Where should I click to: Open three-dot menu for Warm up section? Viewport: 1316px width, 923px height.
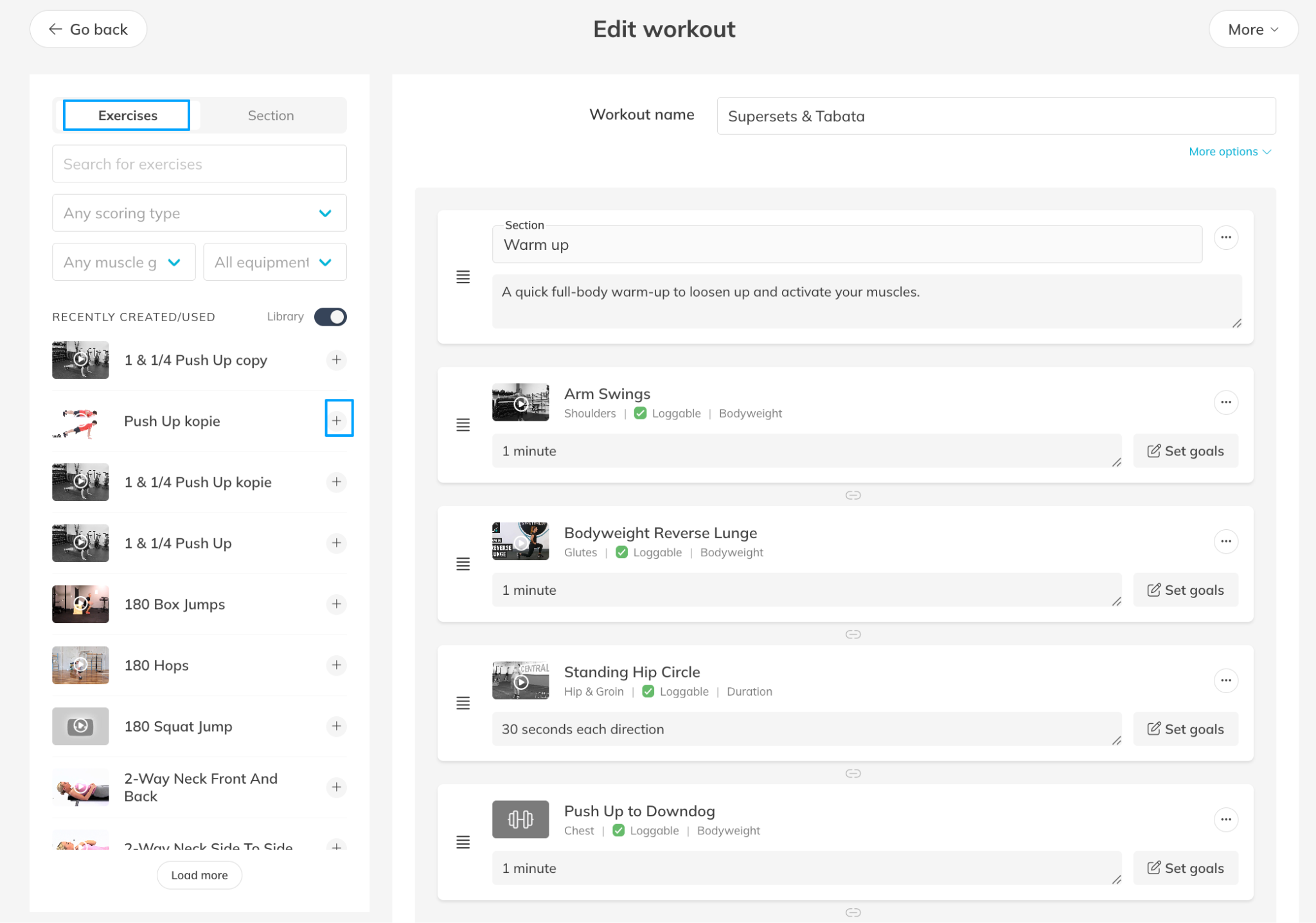pyautogui.click(x=1225, y=238)
